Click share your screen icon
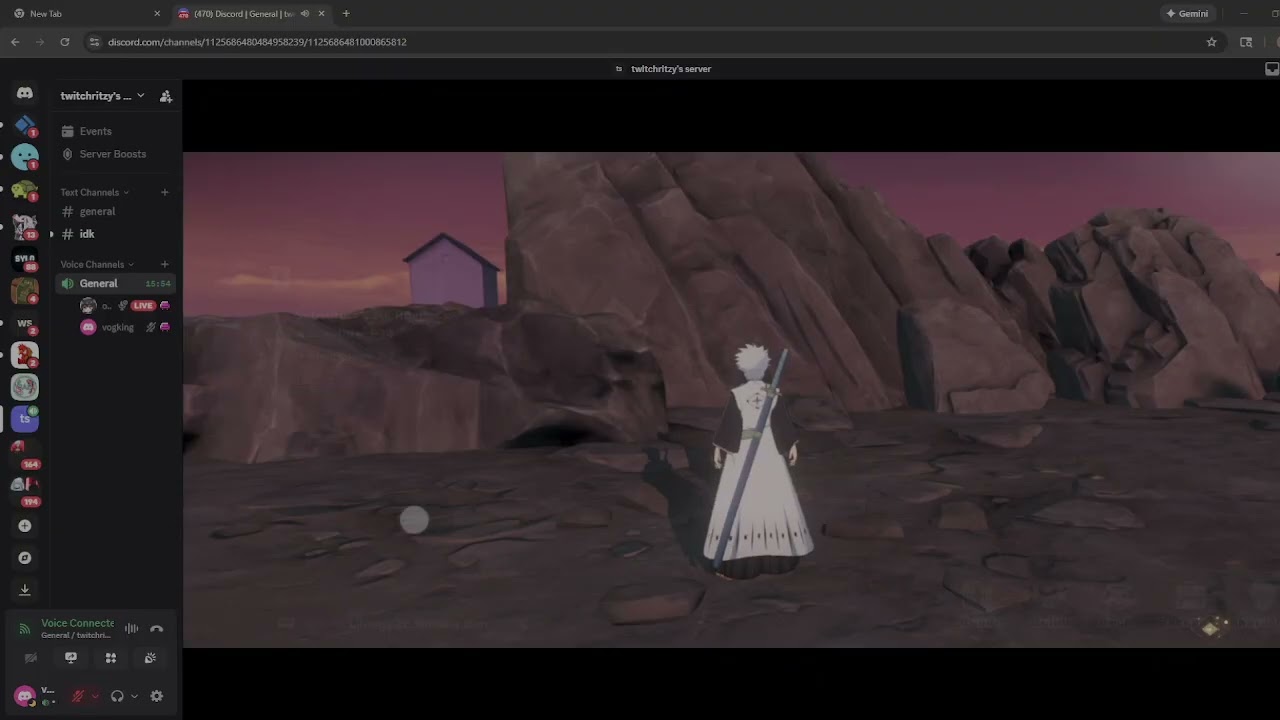Screen dimensions: 1280x720 pyautogui.click(x=71, y=658)
